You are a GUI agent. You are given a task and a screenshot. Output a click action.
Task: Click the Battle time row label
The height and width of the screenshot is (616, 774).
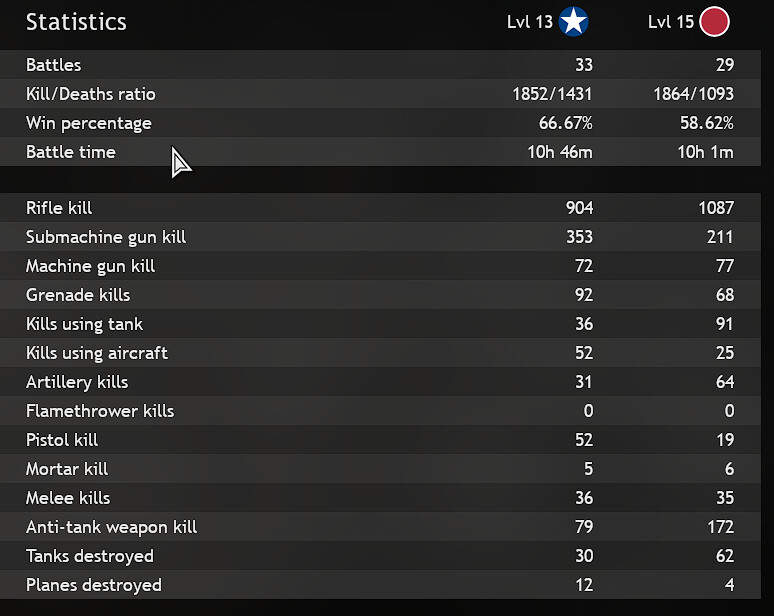71,152
